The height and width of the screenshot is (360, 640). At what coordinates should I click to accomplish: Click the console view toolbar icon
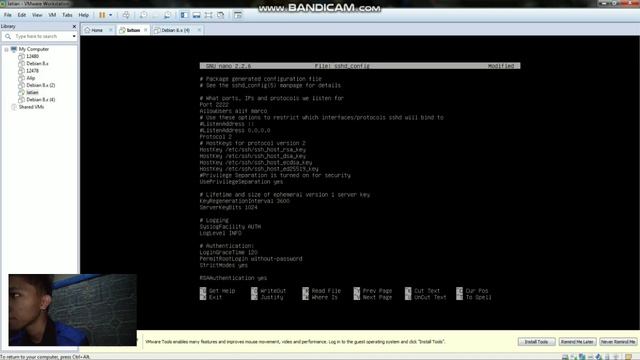click(238, 15)
